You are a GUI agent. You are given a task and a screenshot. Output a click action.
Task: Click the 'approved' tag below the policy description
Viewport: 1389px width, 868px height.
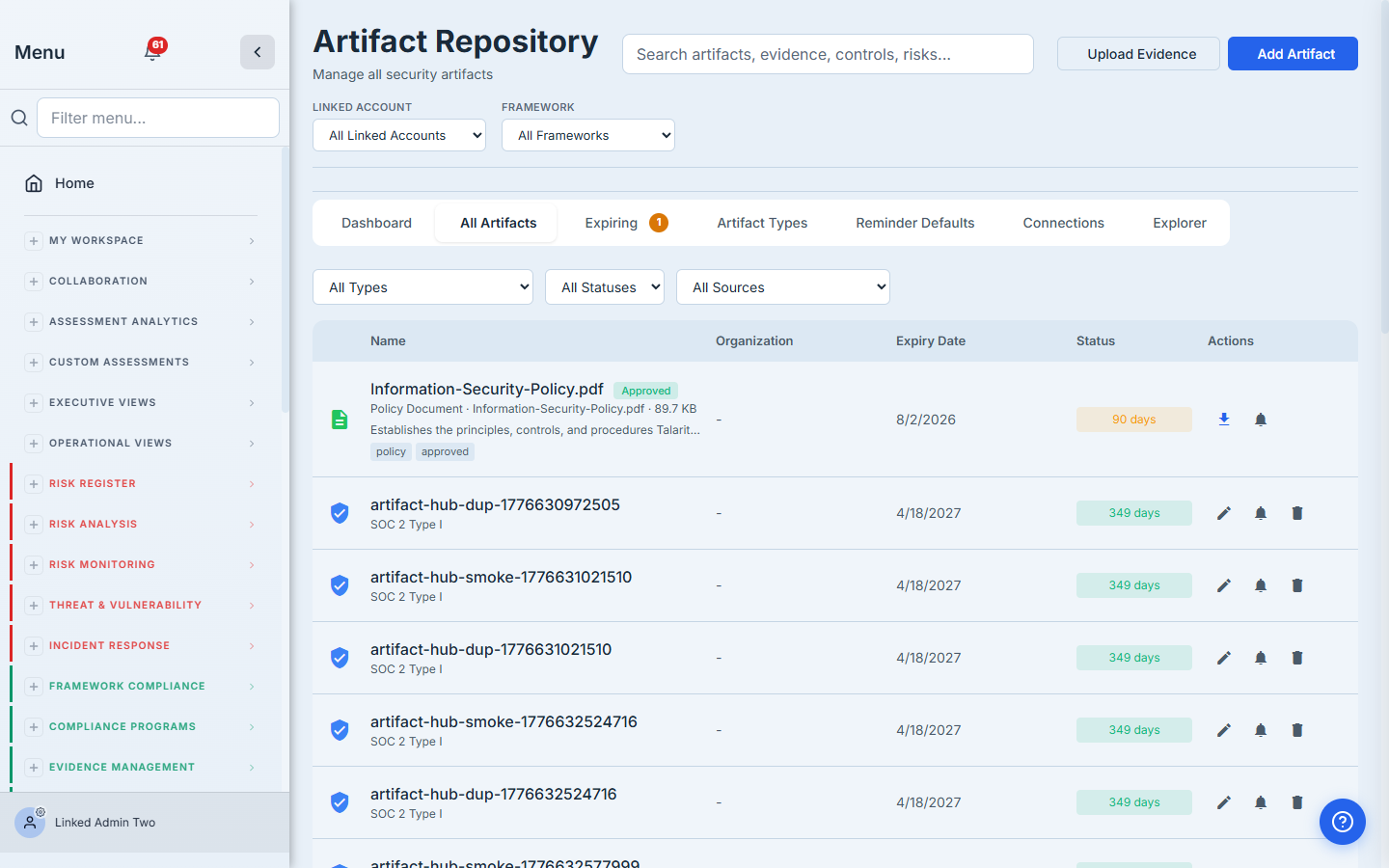point(445,451)
